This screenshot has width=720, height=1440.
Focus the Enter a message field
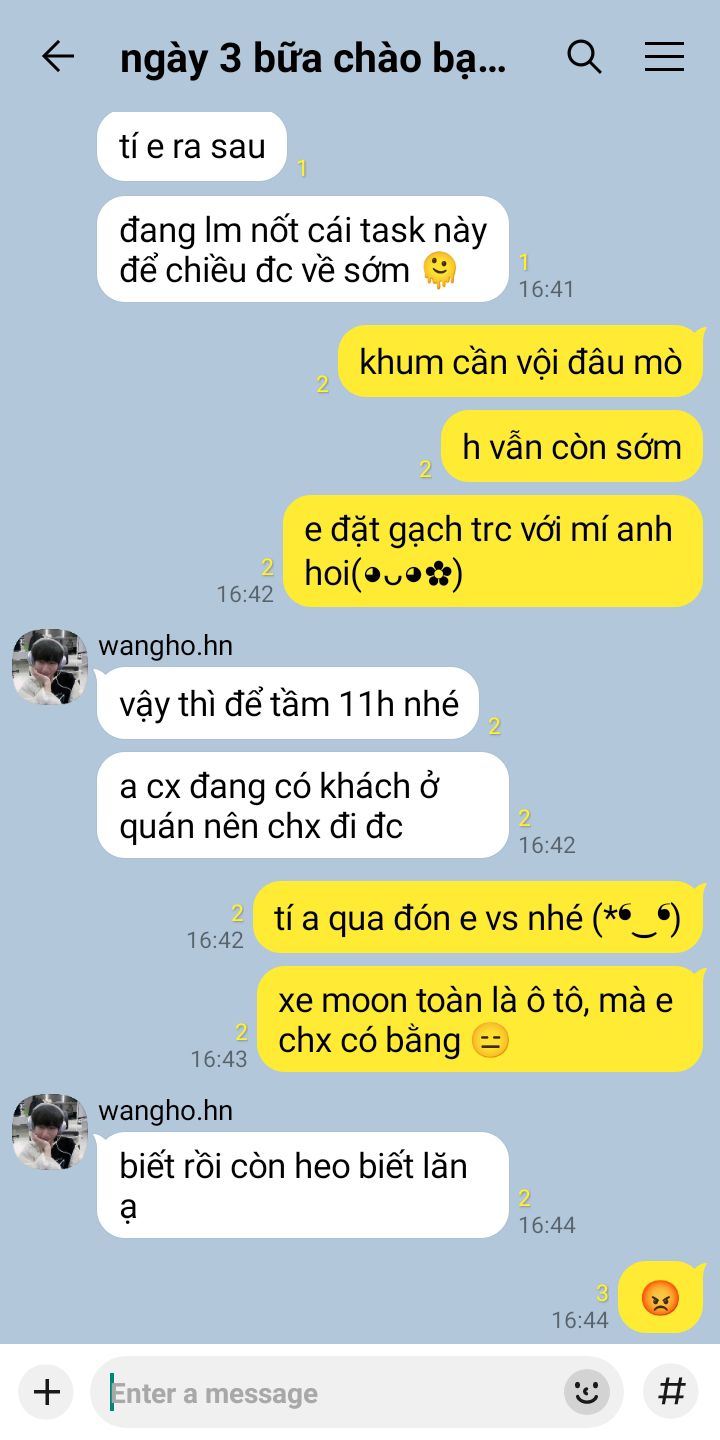[x=334, y=1392]
